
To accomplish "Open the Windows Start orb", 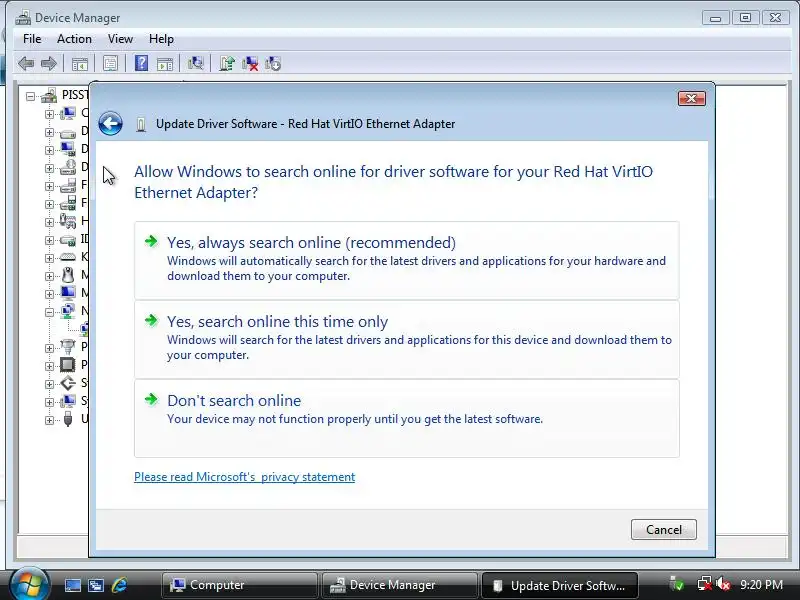I will click(x=30, y=584).
